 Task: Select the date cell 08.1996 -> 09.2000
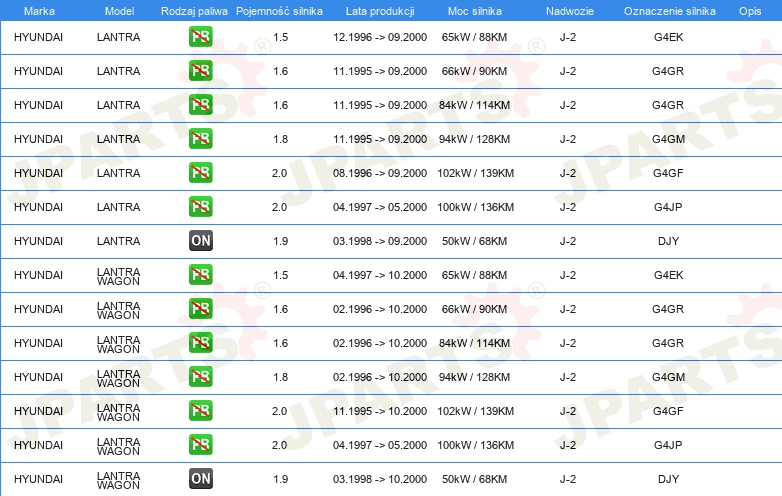pos(380,173)
